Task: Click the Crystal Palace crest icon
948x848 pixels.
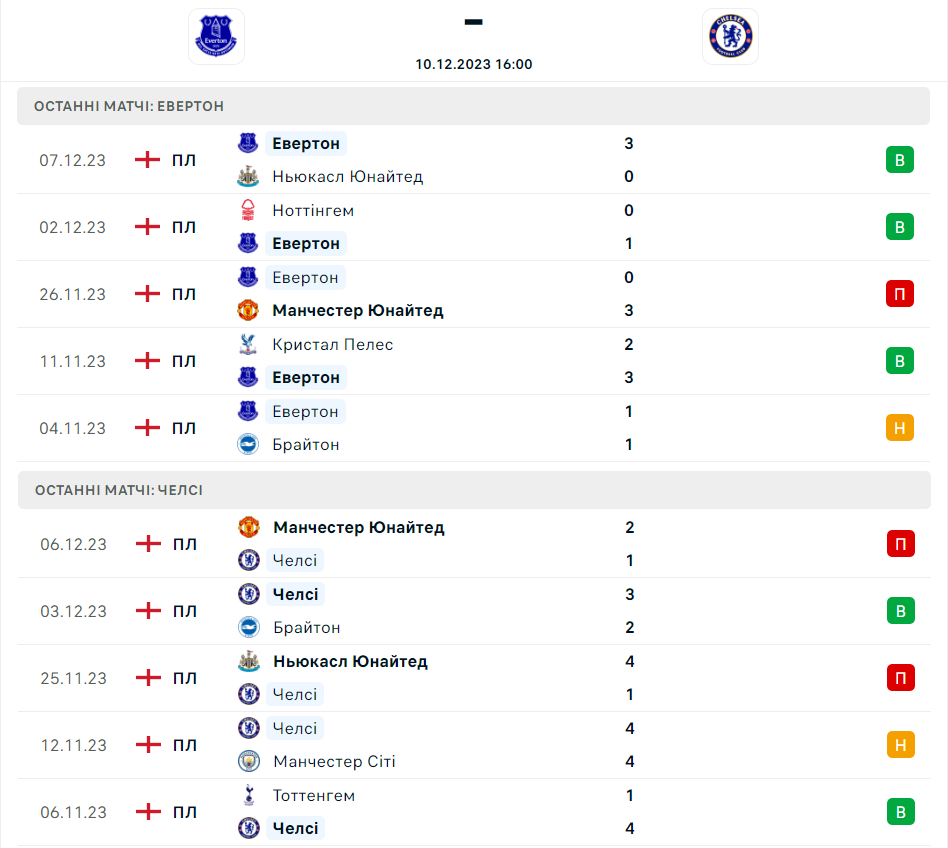Action: (248, 345)
